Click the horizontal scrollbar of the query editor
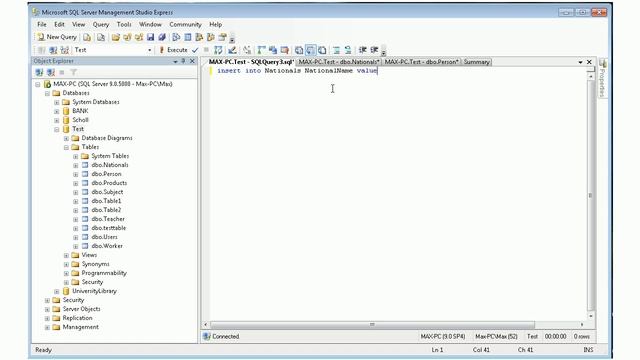640x360 pixels. coord(372,324)
